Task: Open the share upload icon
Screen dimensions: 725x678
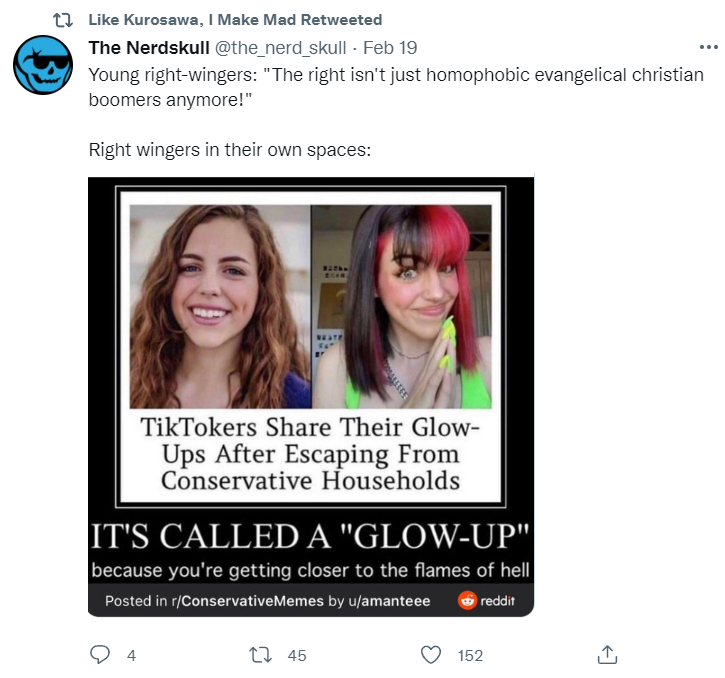Action: click(607, 654)
